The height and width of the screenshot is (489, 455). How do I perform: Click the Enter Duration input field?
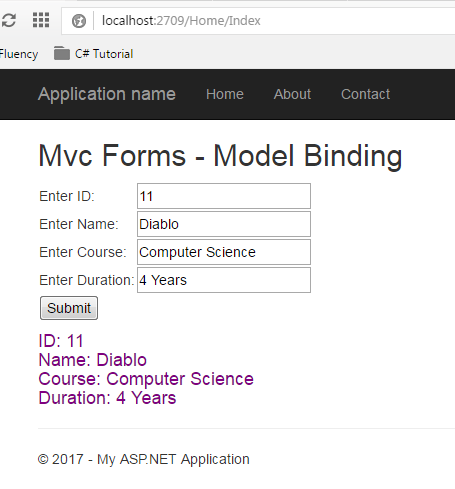[224, 280]
